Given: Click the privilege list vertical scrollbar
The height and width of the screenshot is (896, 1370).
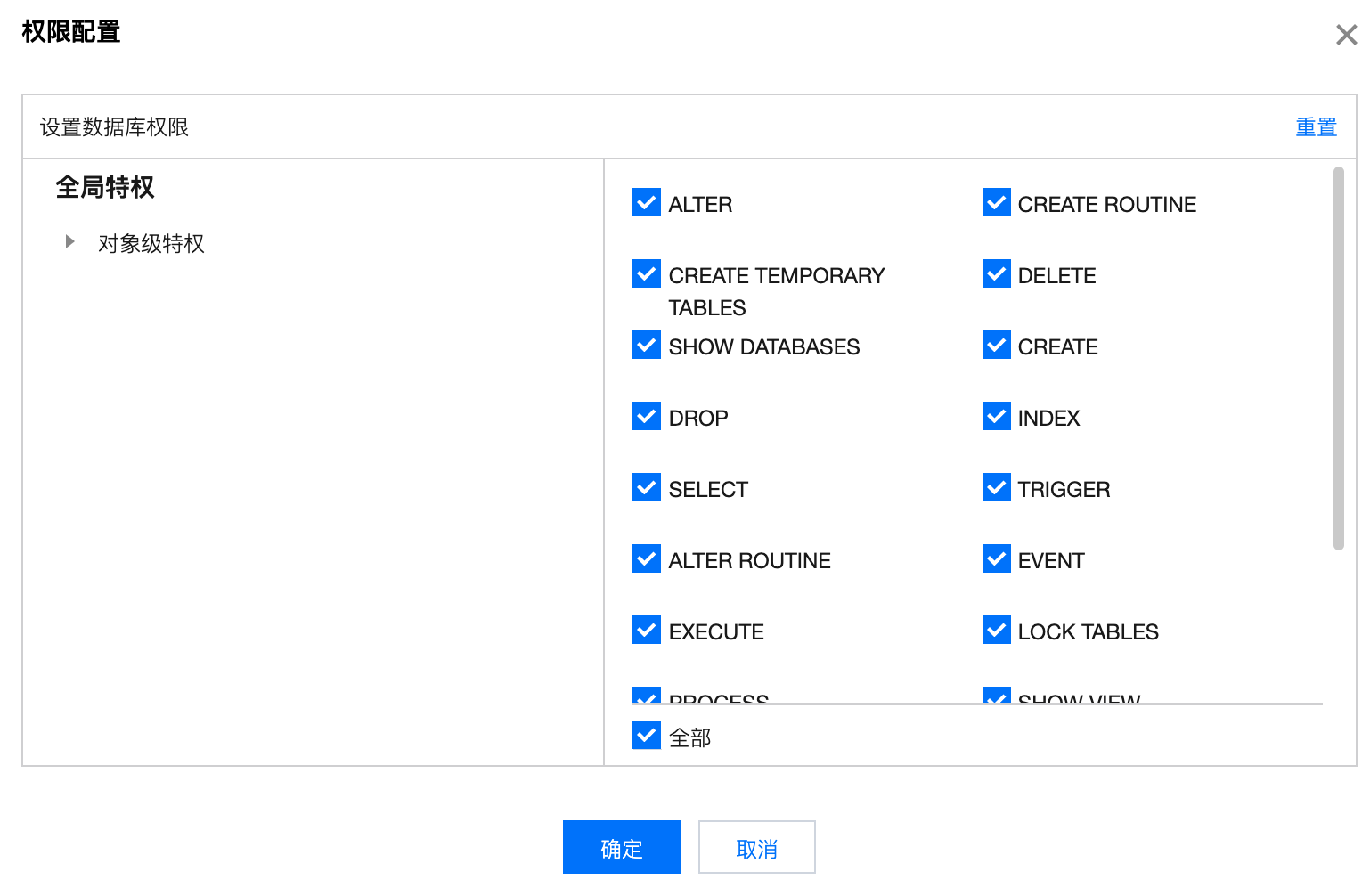Looking at the screenshot, I should 1338,358.
